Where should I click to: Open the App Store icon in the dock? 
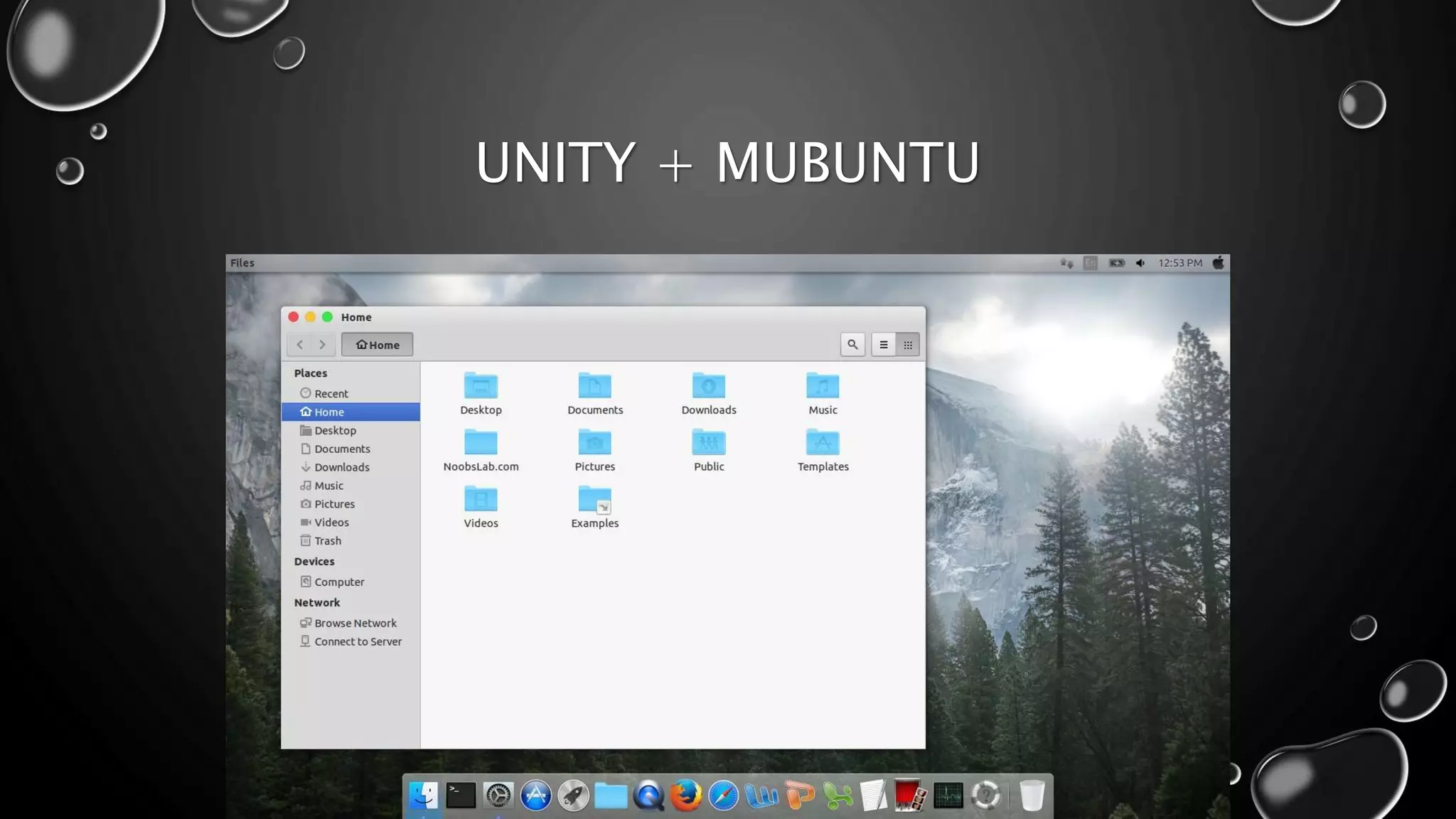535,795
